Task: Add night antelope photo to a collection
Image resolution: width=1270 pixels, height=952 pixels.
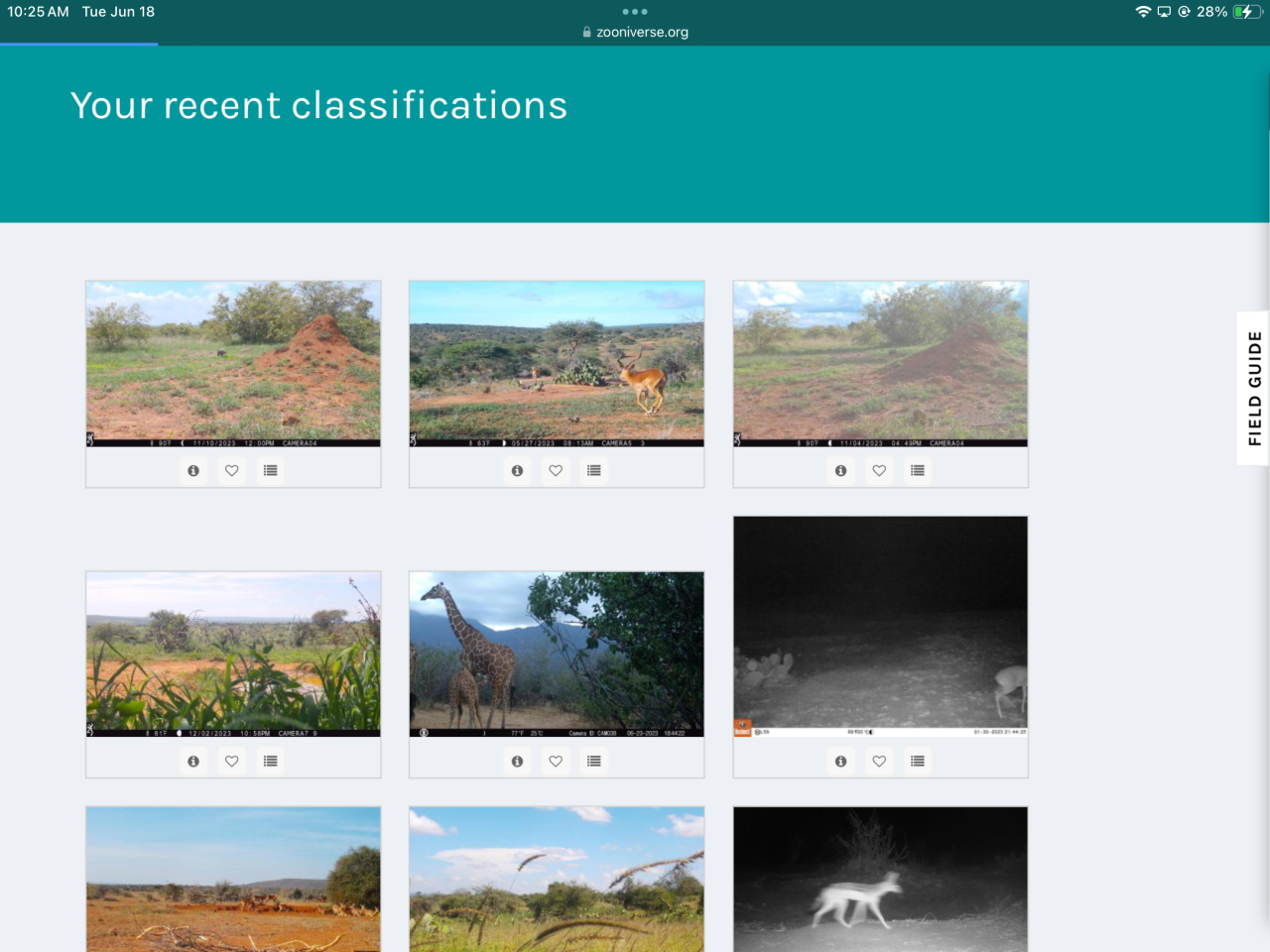Action: pyautogui.click(x=918, y=762)
